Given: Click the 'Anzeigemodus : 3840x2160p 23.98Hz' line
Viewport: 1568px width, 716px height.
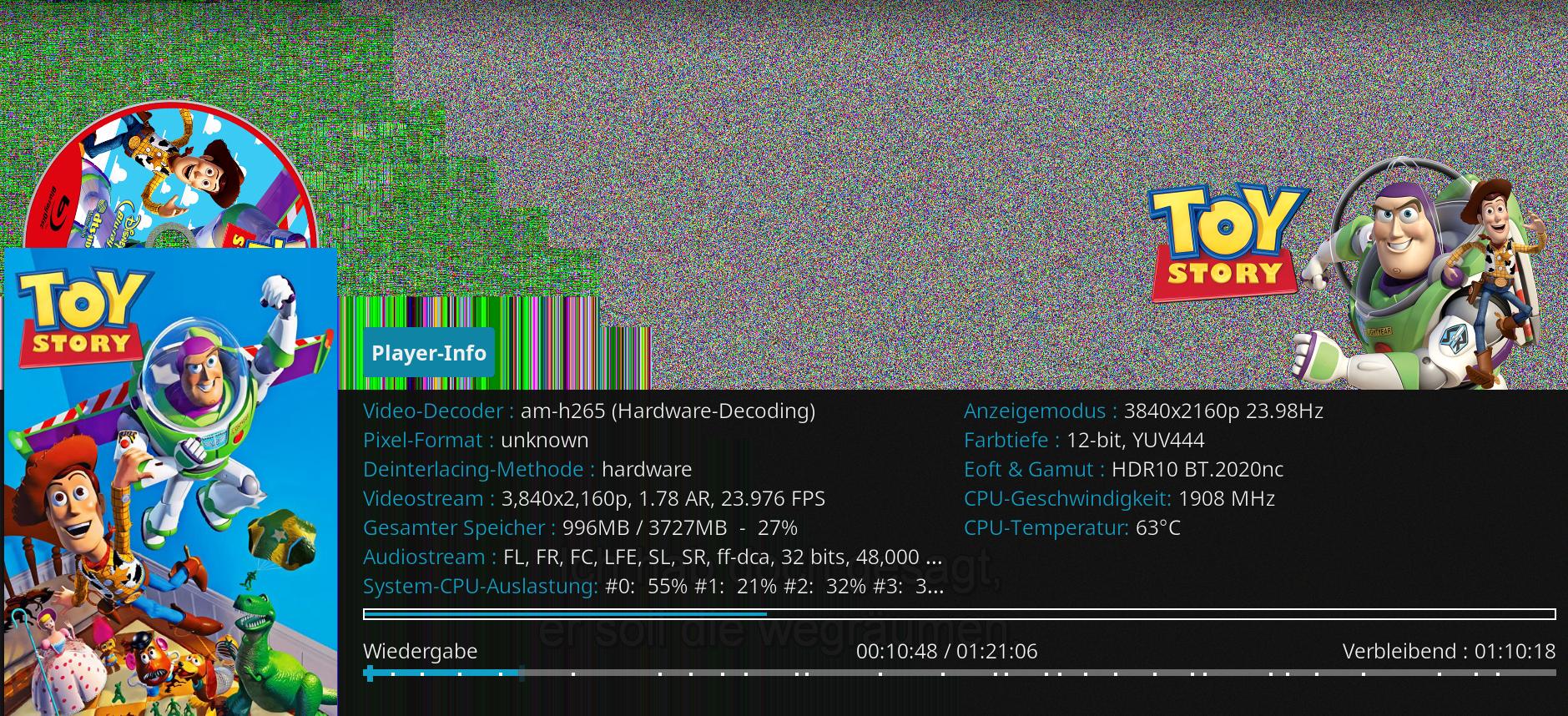Looking at the screenshot, I should (1143, 411).
